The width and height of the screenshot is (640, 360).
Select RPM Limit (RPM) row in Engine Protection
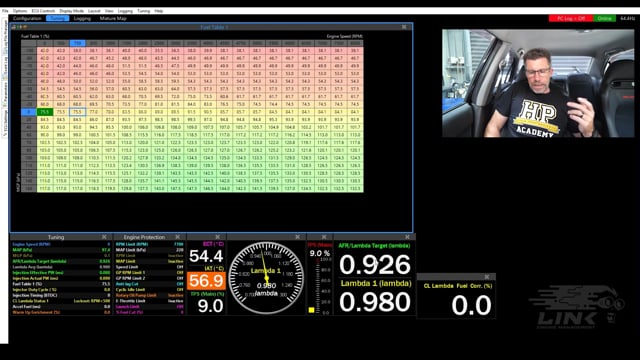click(149, 244)
